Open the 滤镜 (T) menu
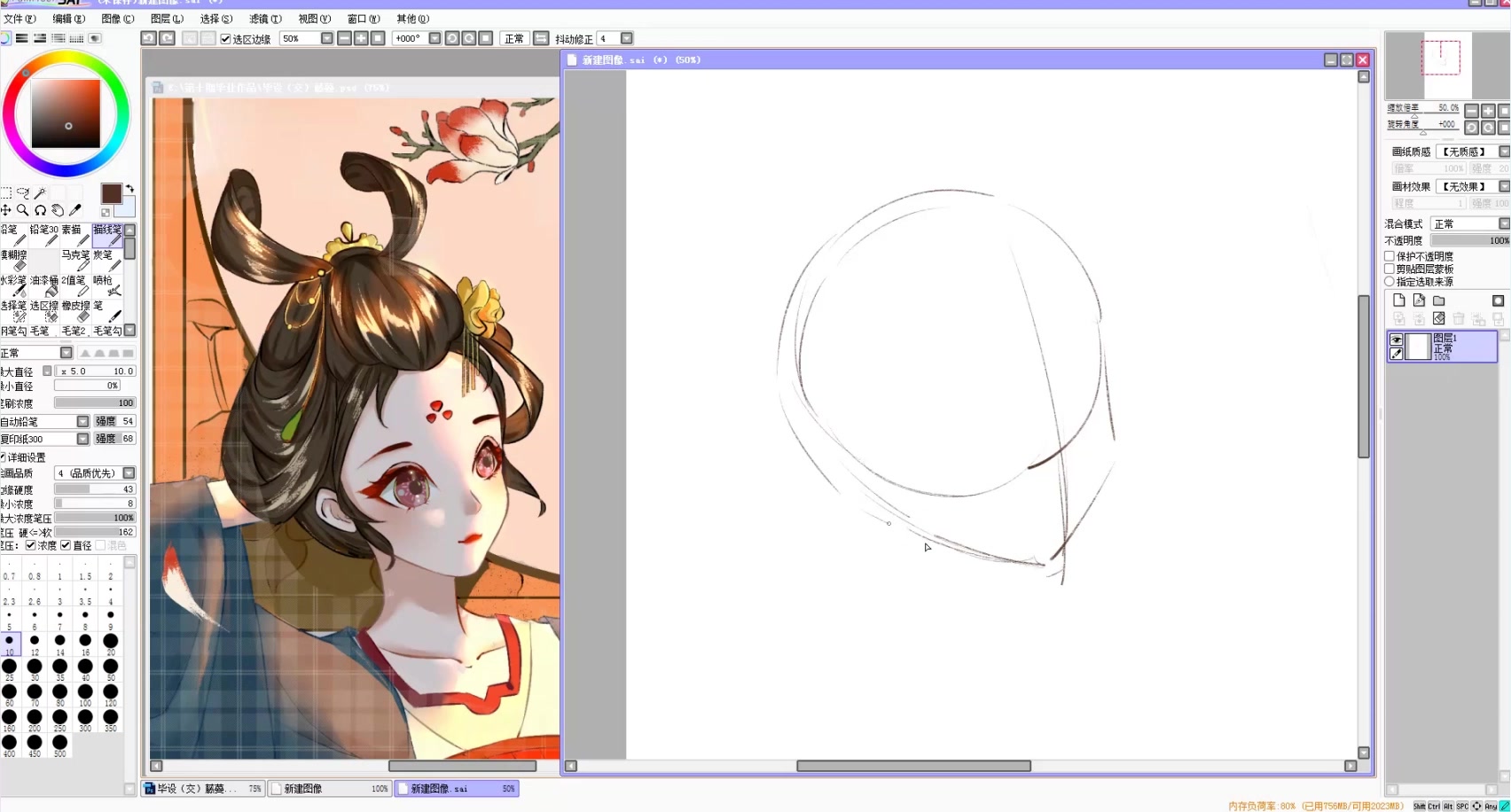Screen dimensions: 1511x812 265,19
